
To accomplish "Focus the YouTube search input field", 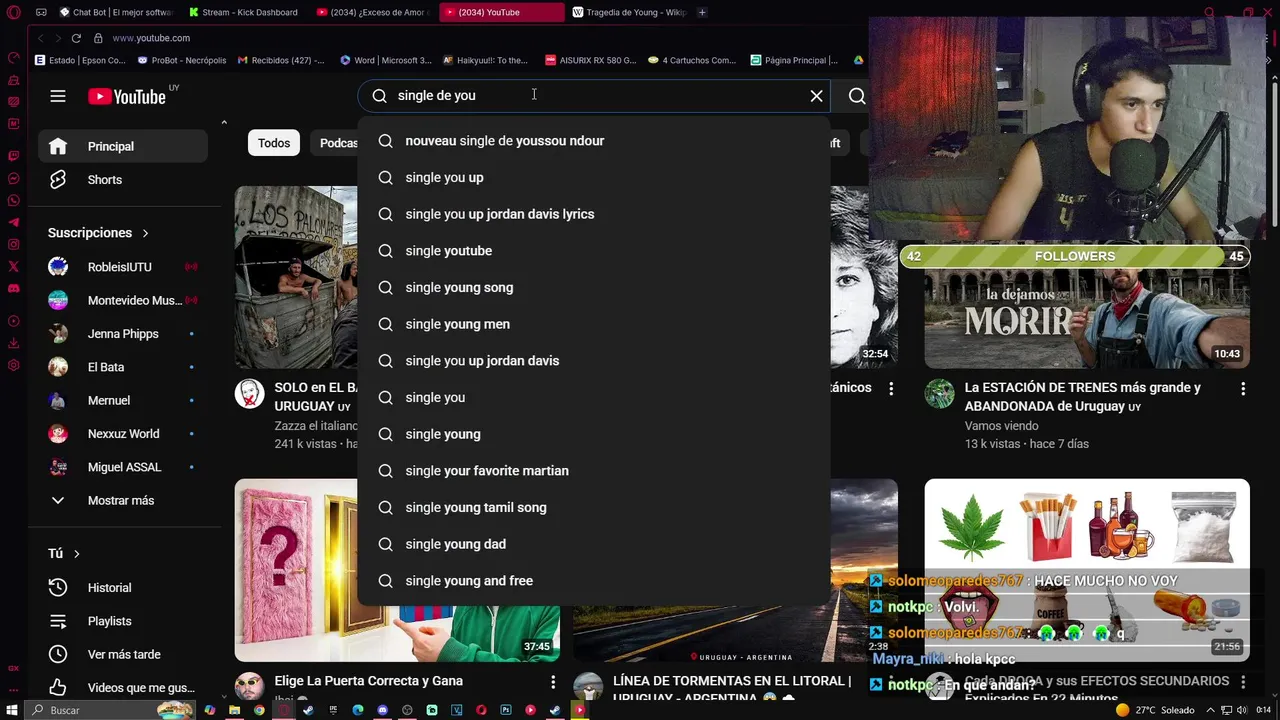I will click(595, 96).
